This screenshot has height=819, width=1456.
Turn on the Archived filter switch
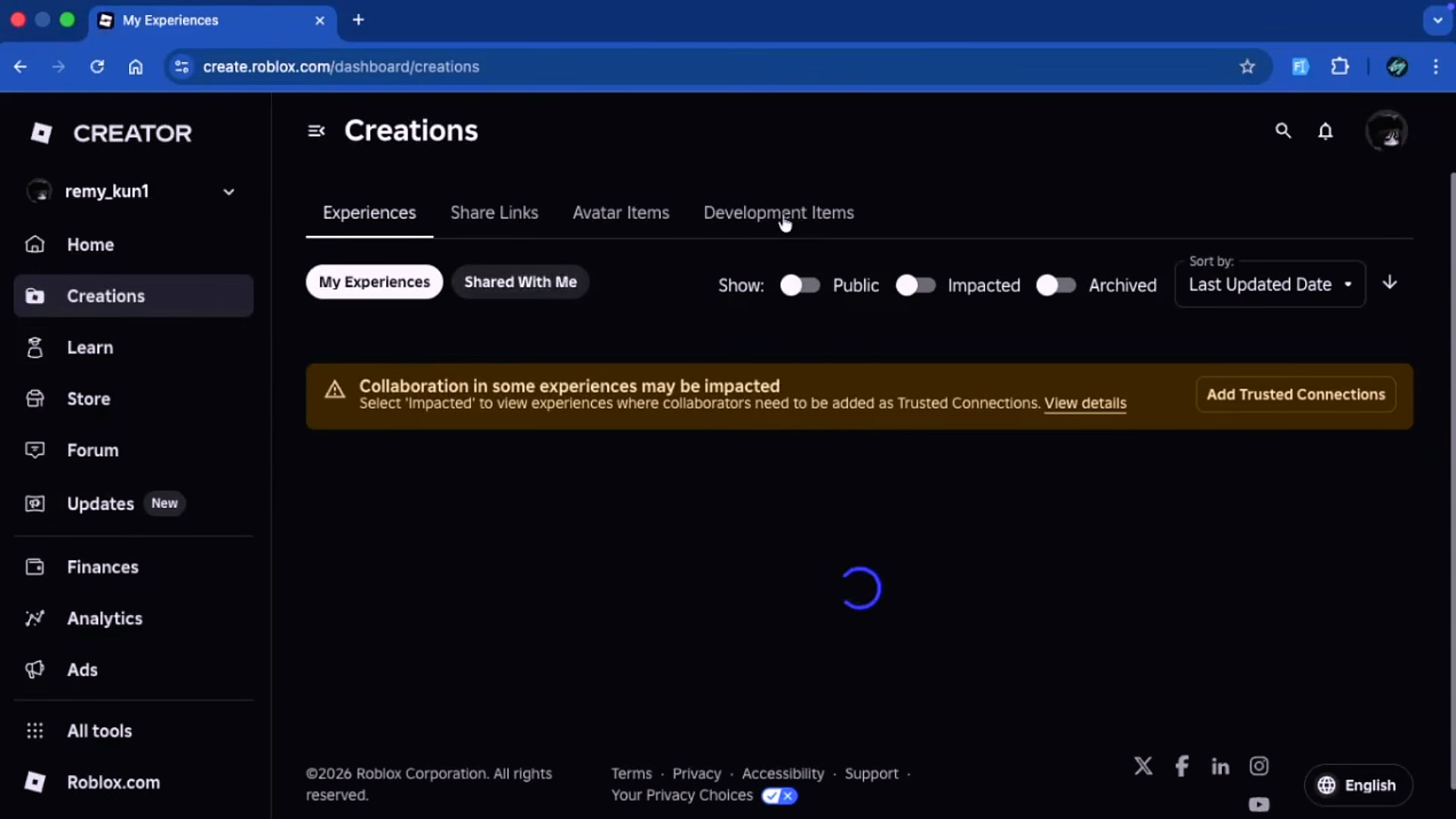1056,285
